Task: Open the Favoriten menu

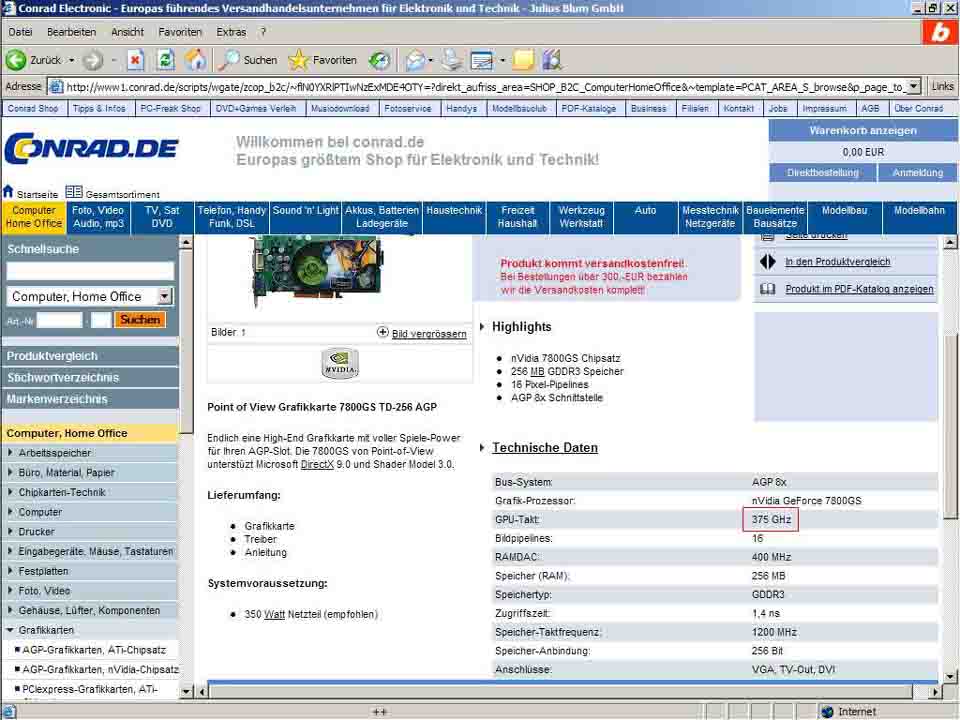Action: point(180,32)
